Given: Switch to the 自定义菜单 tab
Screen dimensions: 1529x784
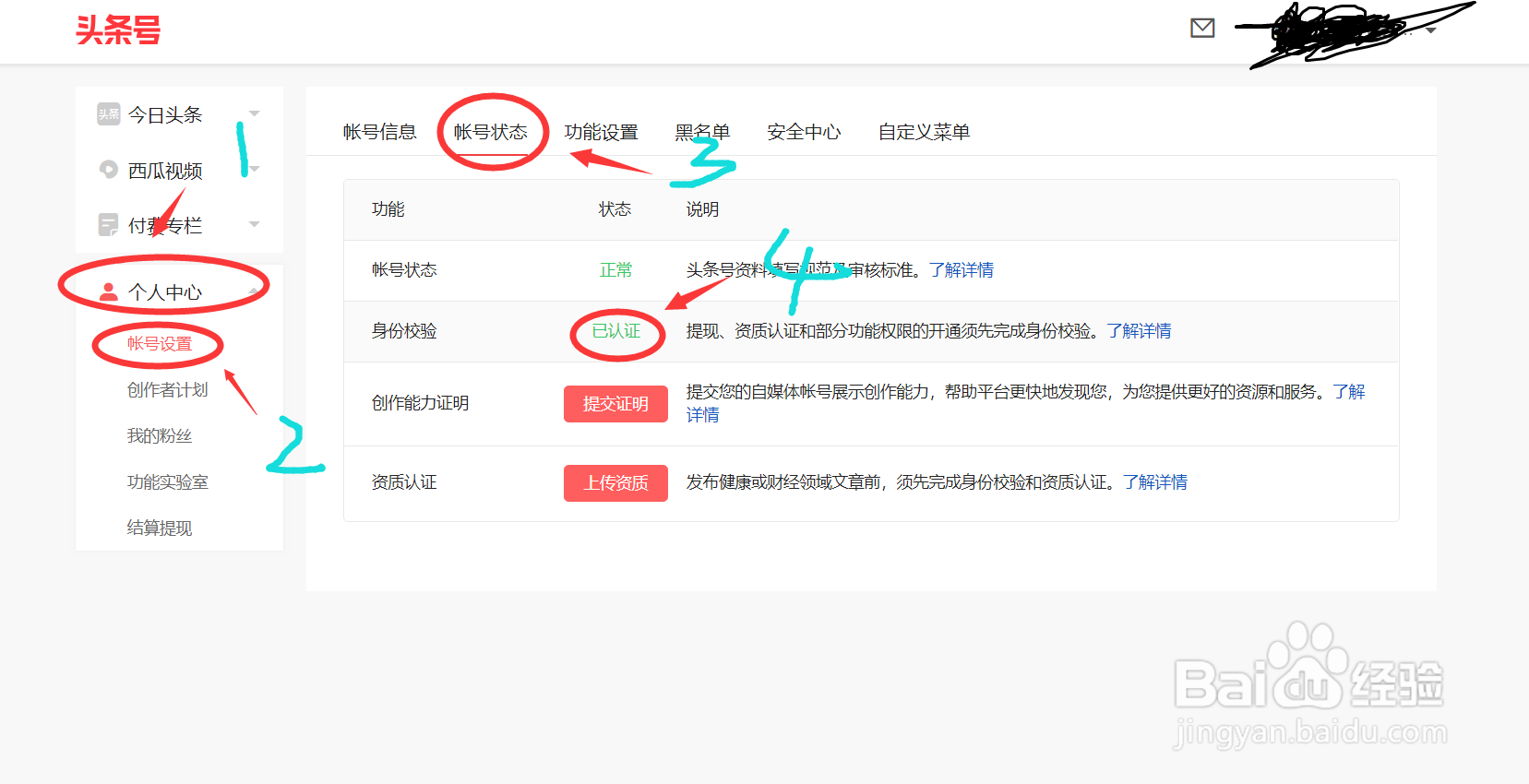Looking at the screenshot, I should coord(924,132).
